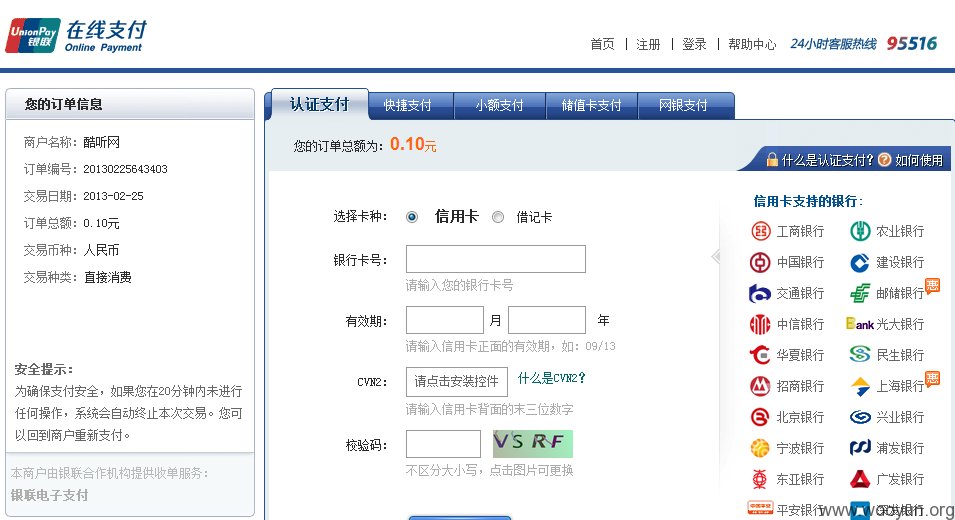The width and height of the screenshot is (955, 520).
Task: Switch to the 储值卡支付 tab
Action: 591,105
